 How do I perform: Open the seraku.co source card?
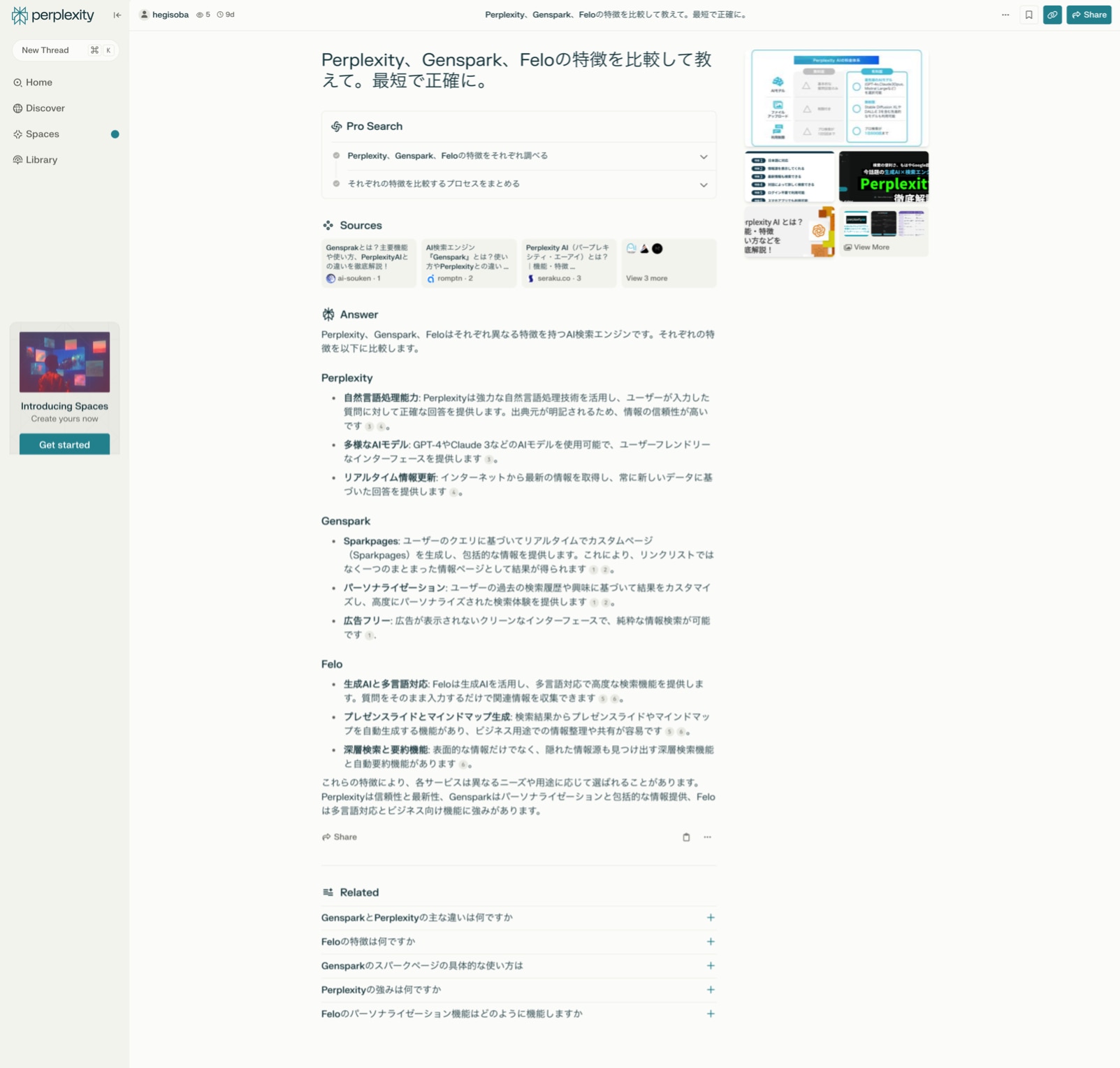[x=569, y=263]
